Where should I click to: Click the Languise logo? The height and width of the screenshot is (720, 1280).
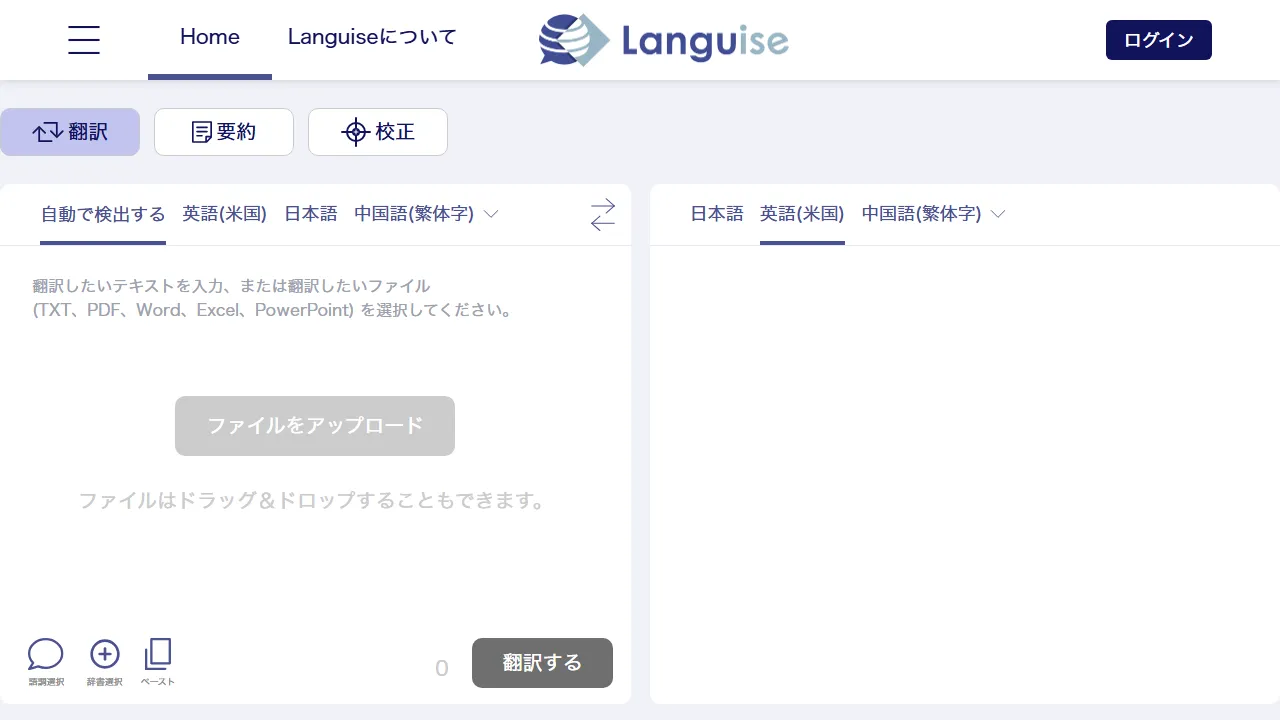click(x=663, y=40)
